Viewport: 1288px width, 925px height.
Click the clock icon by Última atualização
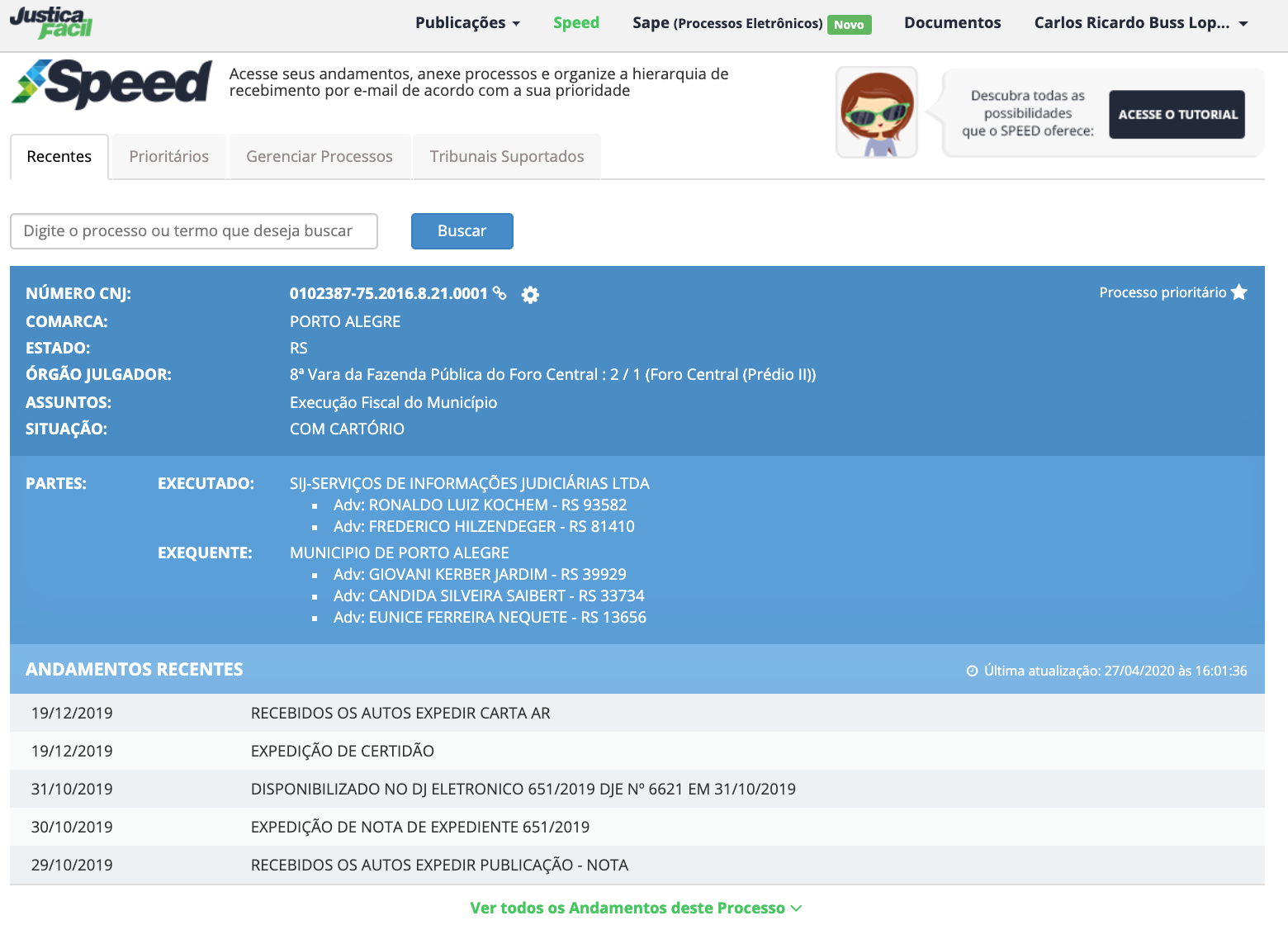click(972, 671)
